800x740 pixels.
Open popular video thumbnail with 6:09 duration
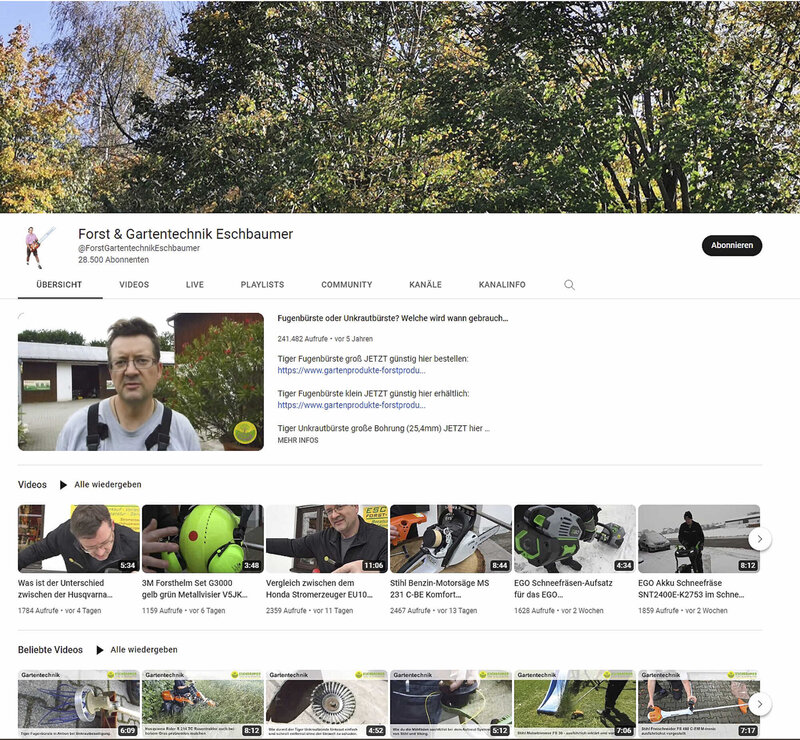click(79, 704)
